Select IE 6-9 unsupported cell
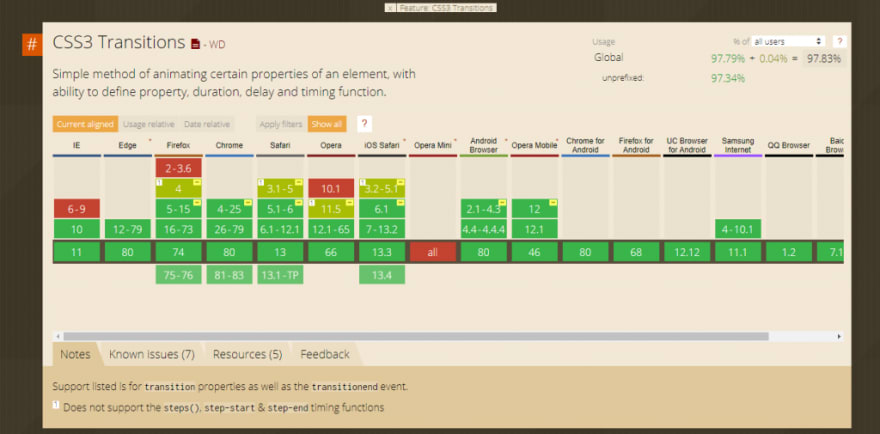This screenshot has height=434, width=880. (x=77, y=208)
